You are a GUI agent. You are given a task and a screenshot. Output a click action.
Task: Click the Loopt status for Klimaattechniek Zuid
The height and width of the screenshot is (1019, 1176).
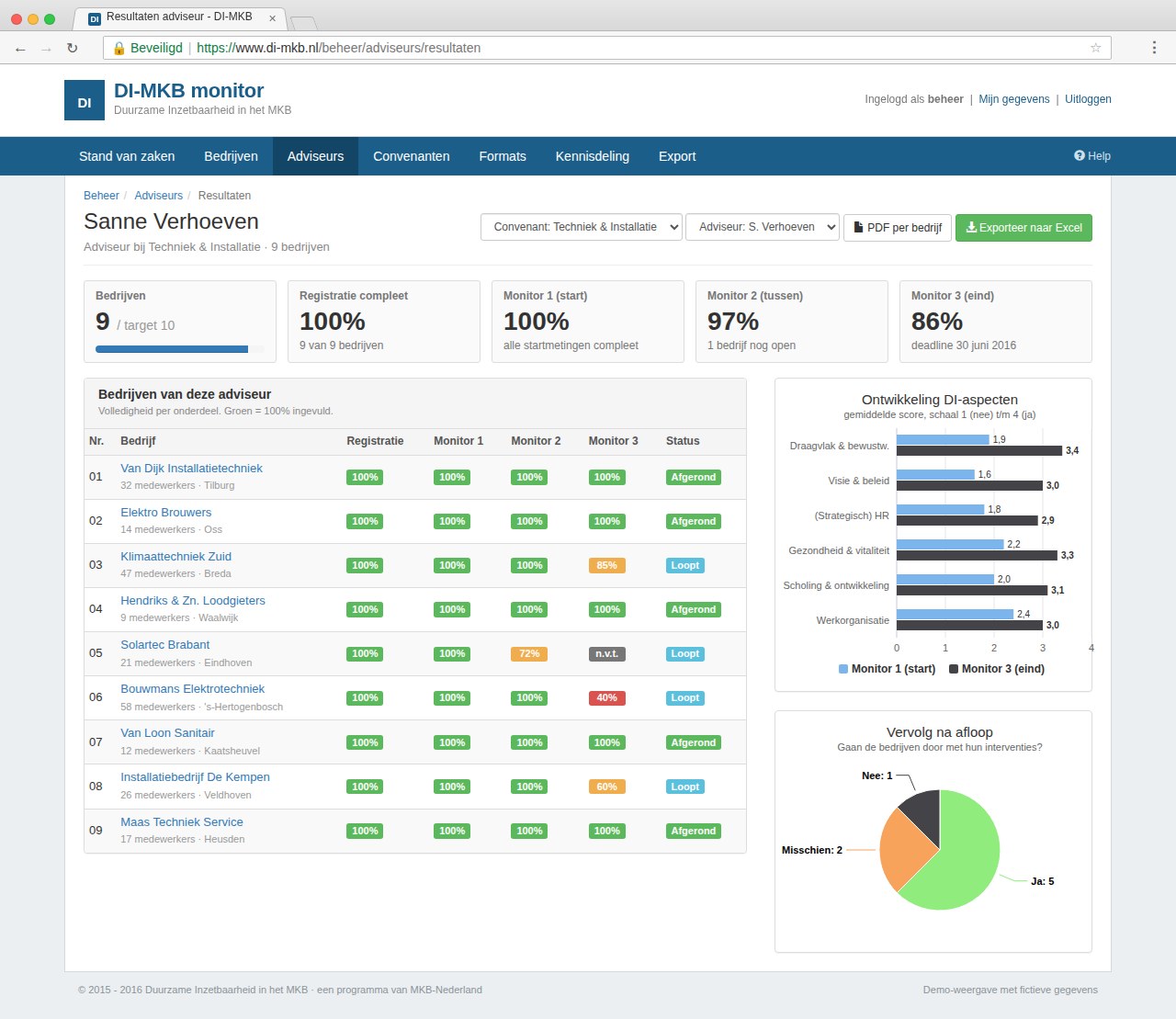(x=684, y=565)
